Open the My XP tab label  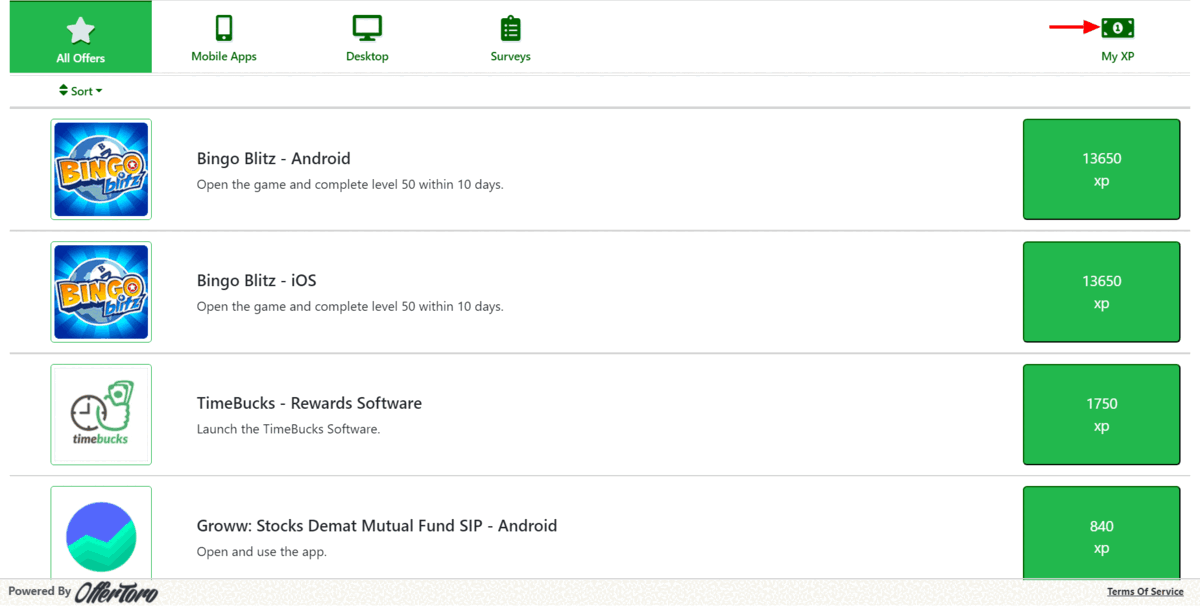[1118, 57]
